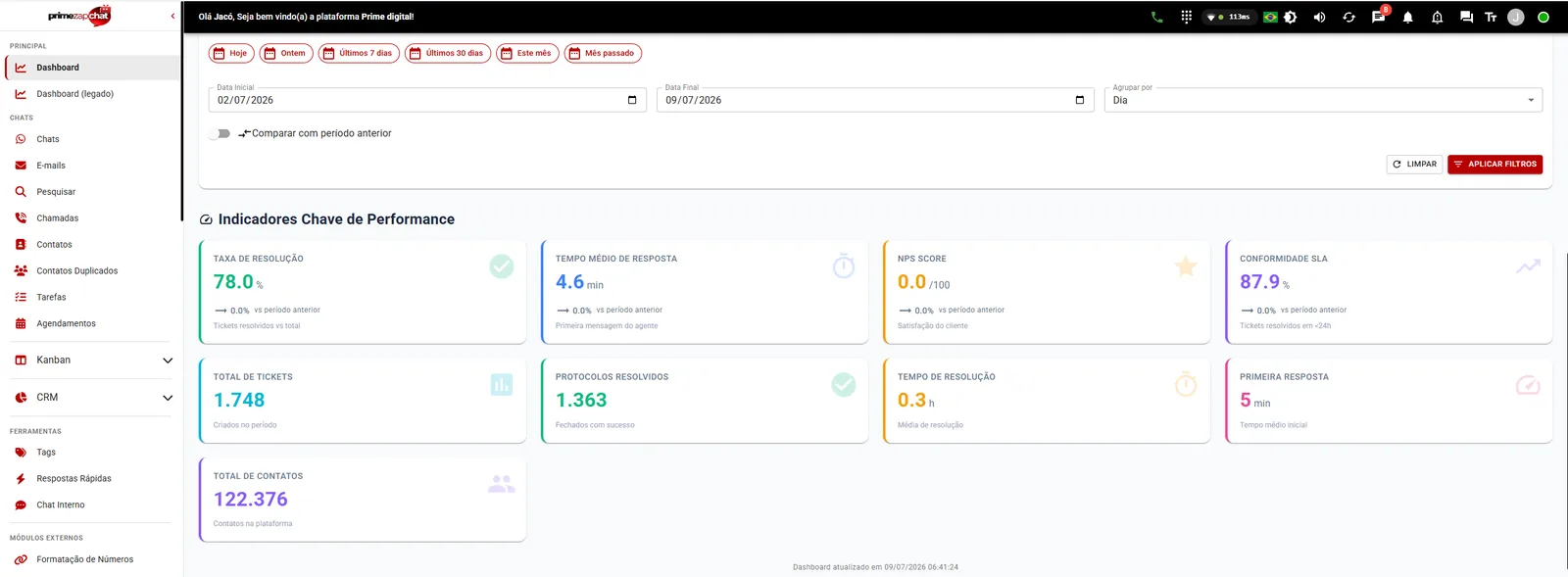Screen dimensions: 1568x577
Task: Open Dashboard in the sidebar
Action: [91, 68]
